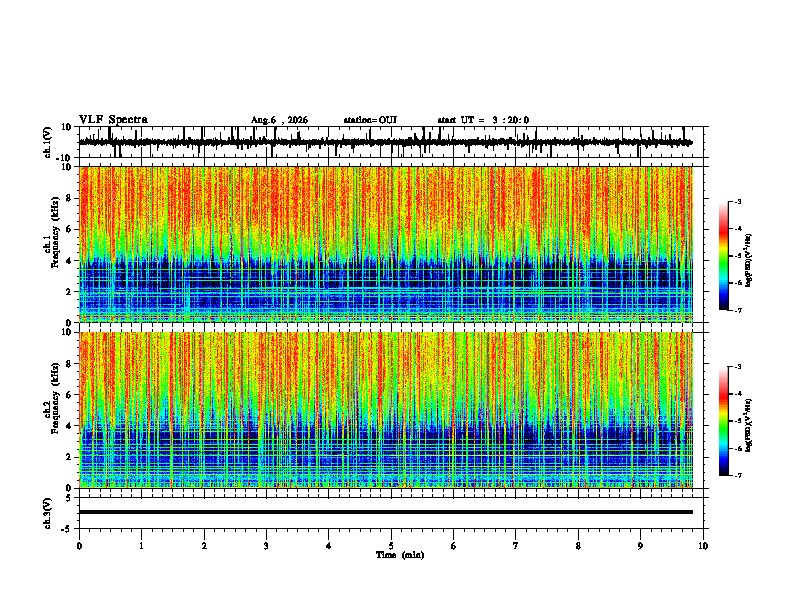The width and height of the screenshot is (792, 612).
Task: Click the "VLF Spectra" plot title
Action: (113, 120)
